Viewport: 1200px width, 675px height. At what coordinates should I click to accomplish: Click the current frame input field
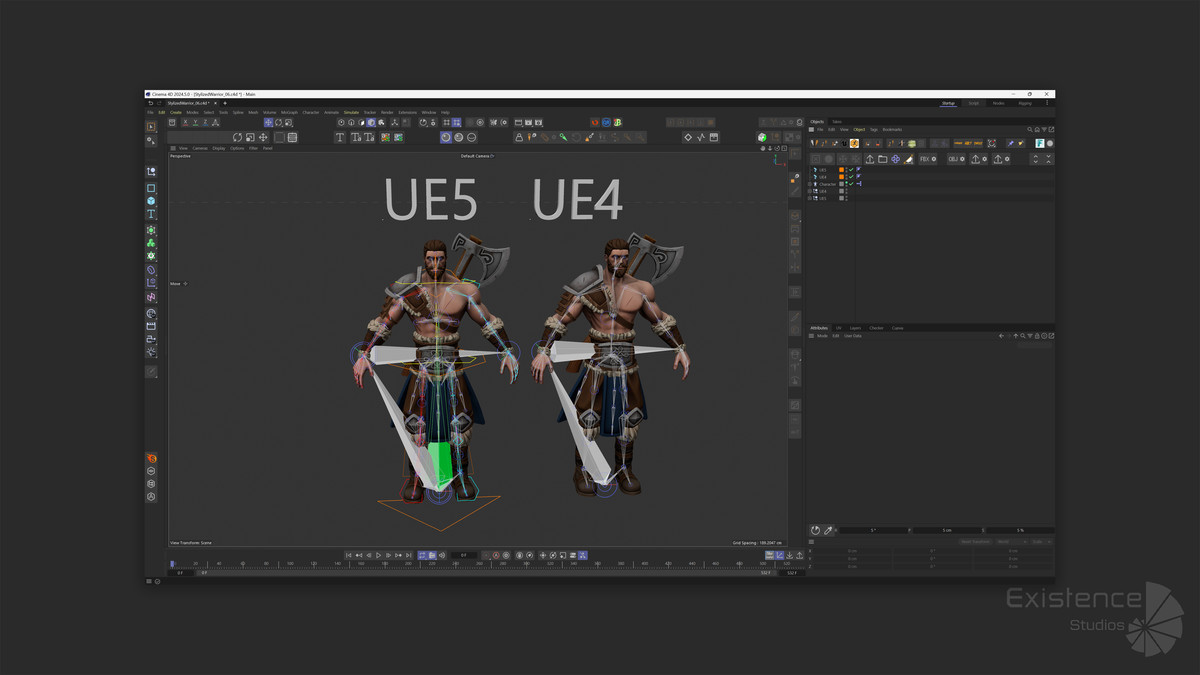tap(463, 555)
